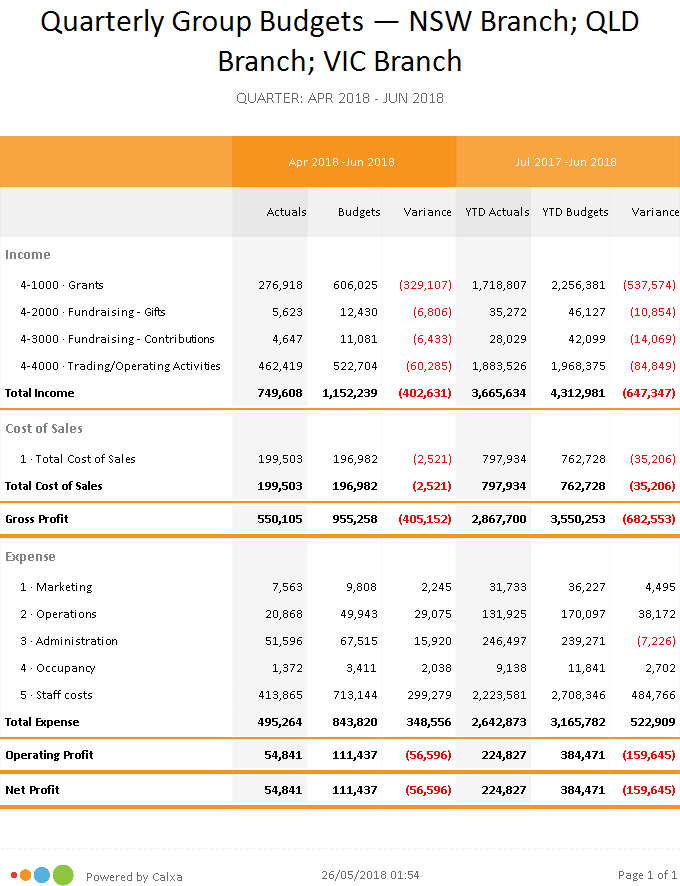
Task: Click the green circle in Calxa logo
Action: coord(63,875)
